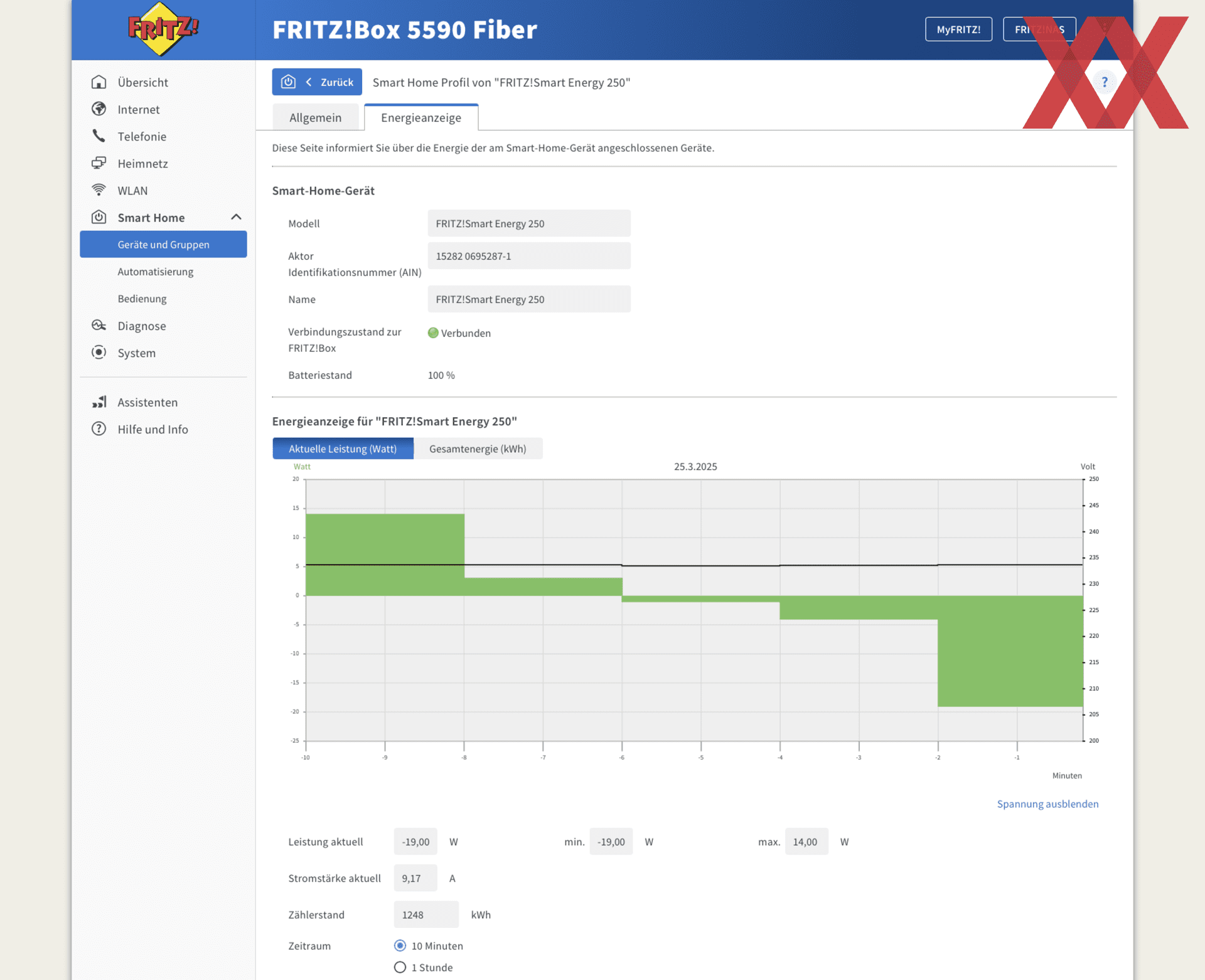Click the Heimnetz network icon
Viewport: 1205px width, 980px height.
pos(99,163)
